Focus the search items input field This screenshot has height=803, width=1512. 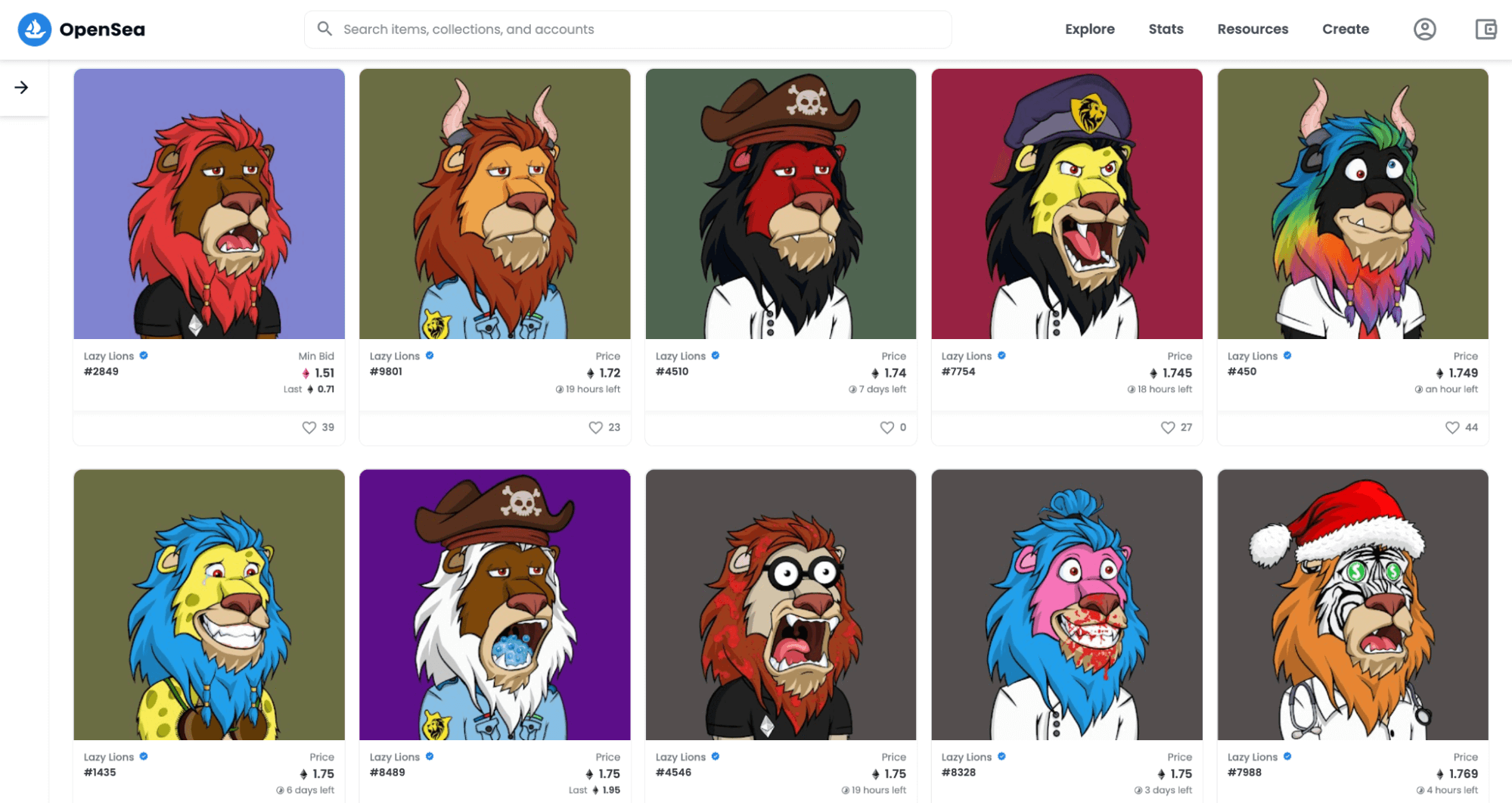[628, 30]
